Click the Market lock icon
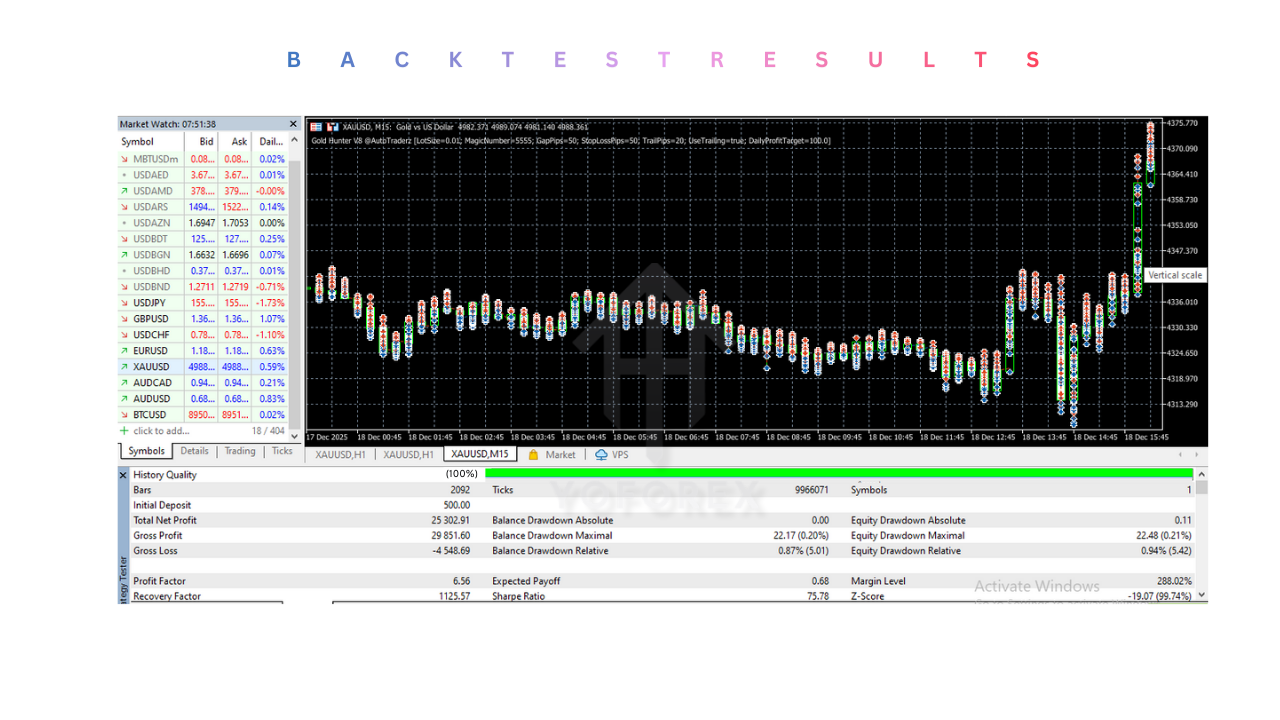 point(533,454)
